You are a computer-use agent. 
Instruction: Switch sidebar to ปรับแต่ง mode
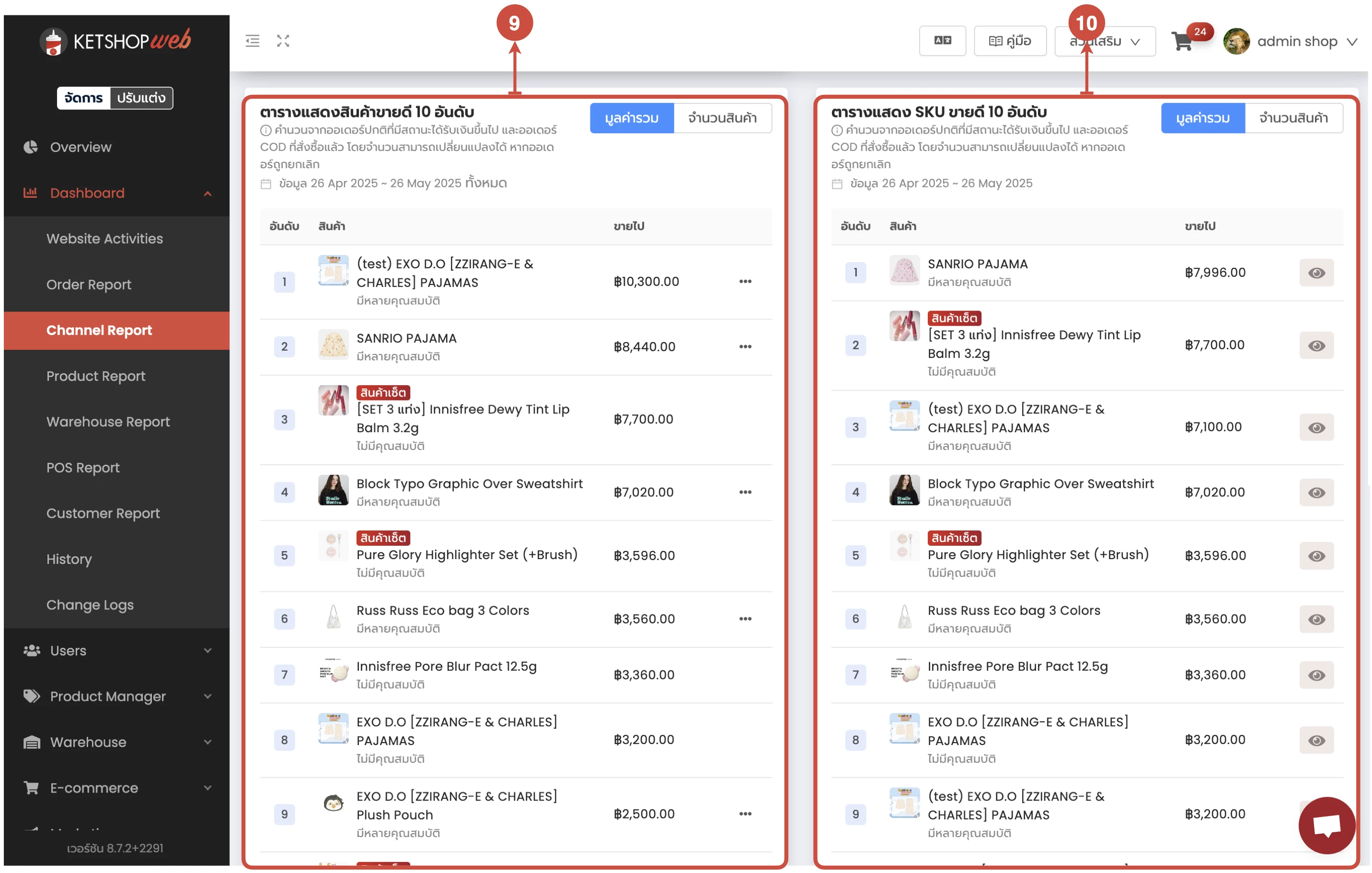pyautogui.click(x=141, y=98)
